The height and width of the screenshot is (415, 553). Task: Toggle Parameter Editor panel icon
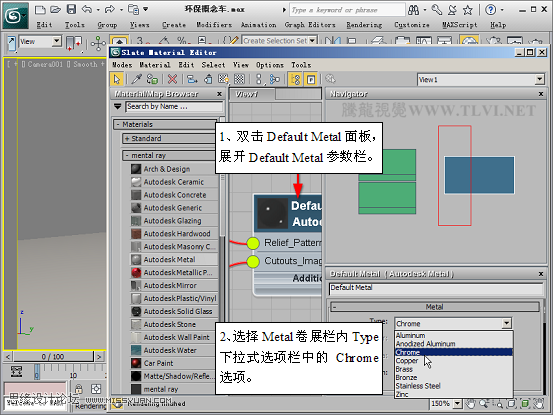pos(311,79)
